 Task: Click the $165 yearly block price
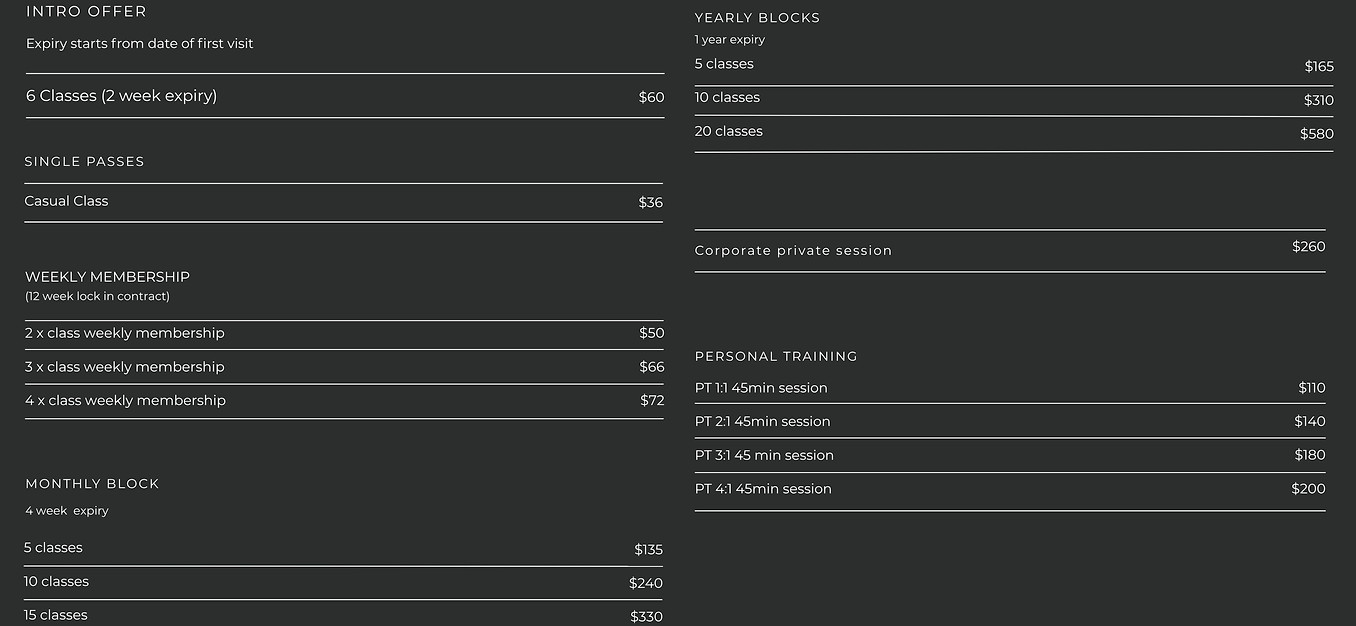(x=1319, y=67)
